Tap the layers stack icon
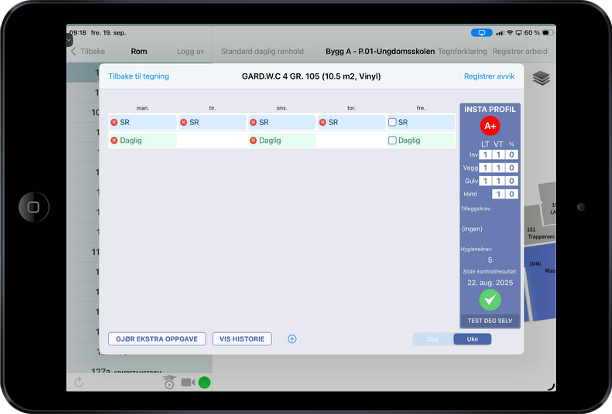Screen dimensions: 612x414 click(541, 78)
